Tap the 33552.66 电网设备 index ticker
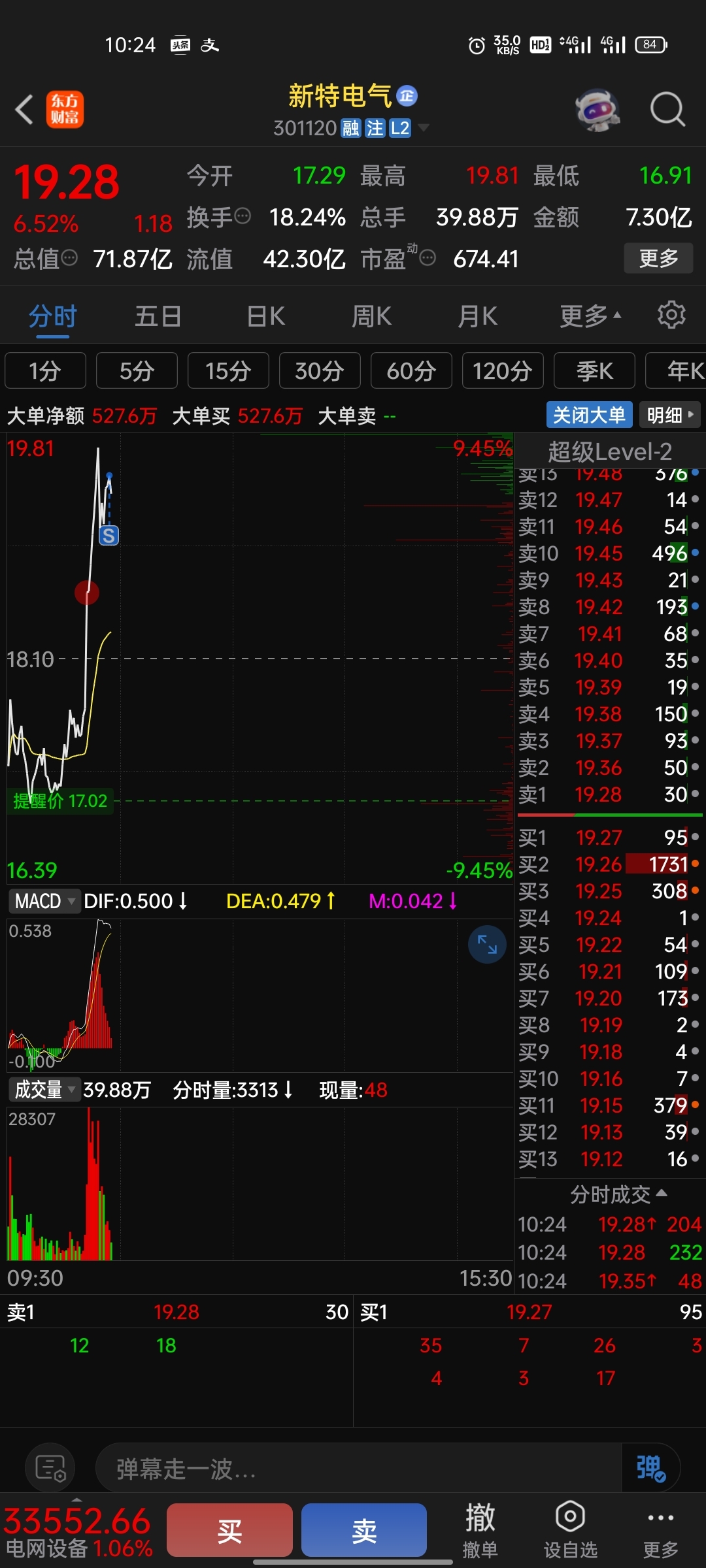Viewport: 706px width, 1568px height. click(x=78, y=1531)
